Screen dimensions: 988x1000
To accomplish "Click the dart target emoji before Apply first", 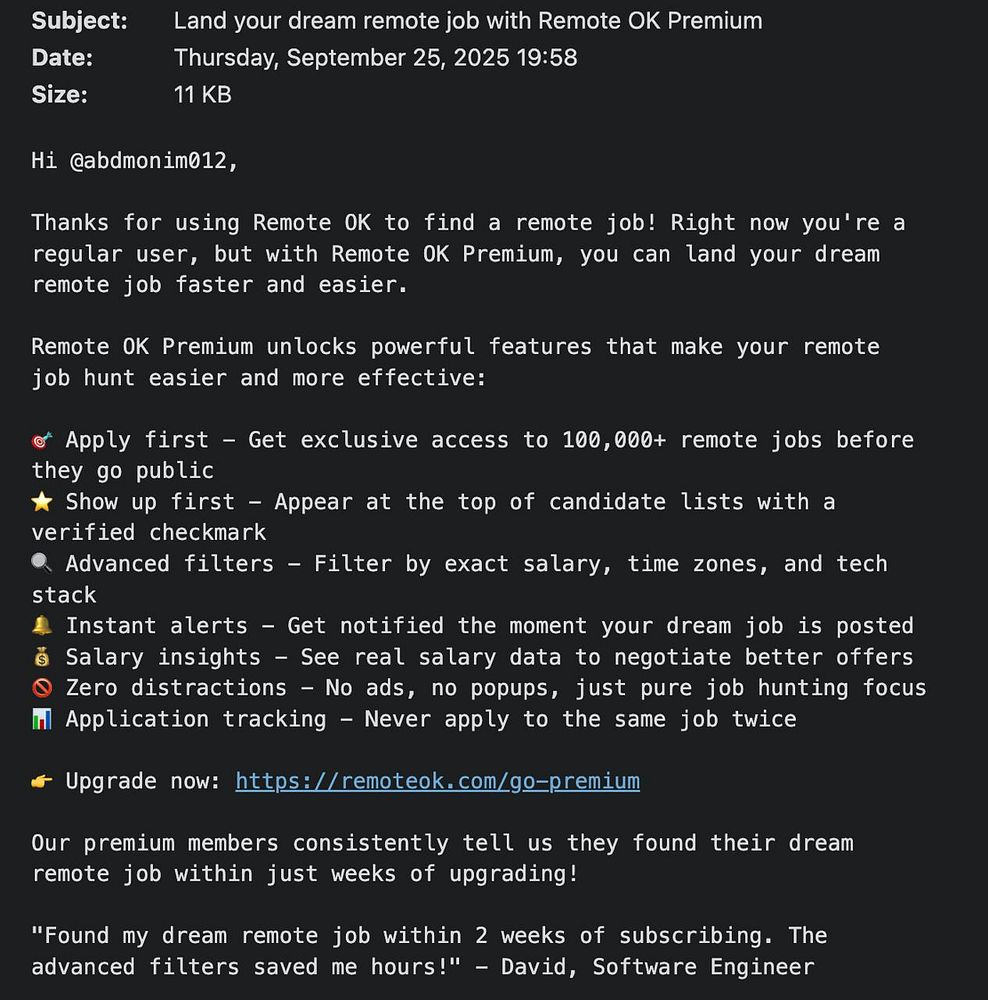I will (x=41, y=441).
